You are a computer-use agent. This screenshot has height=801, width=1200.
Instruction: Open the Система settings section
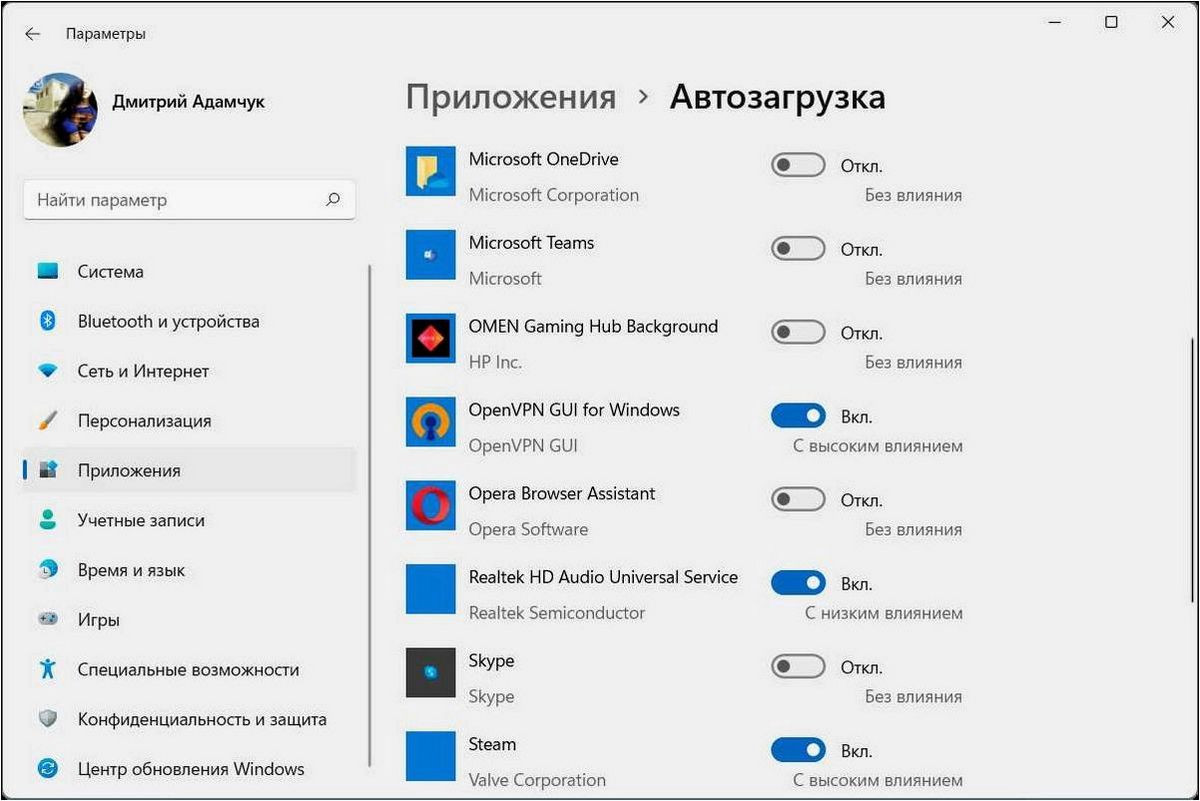[x=189, y=271]
